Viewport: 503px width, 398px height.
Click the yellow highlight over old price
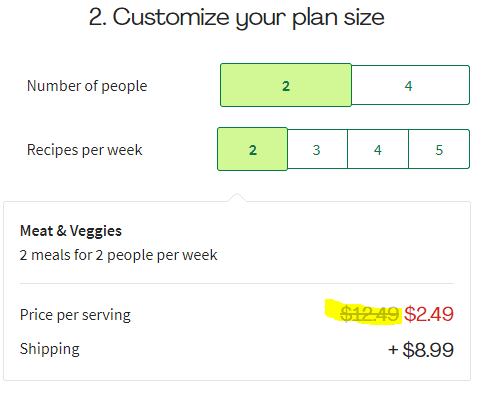pyautogui.click(x=363, y=312)
